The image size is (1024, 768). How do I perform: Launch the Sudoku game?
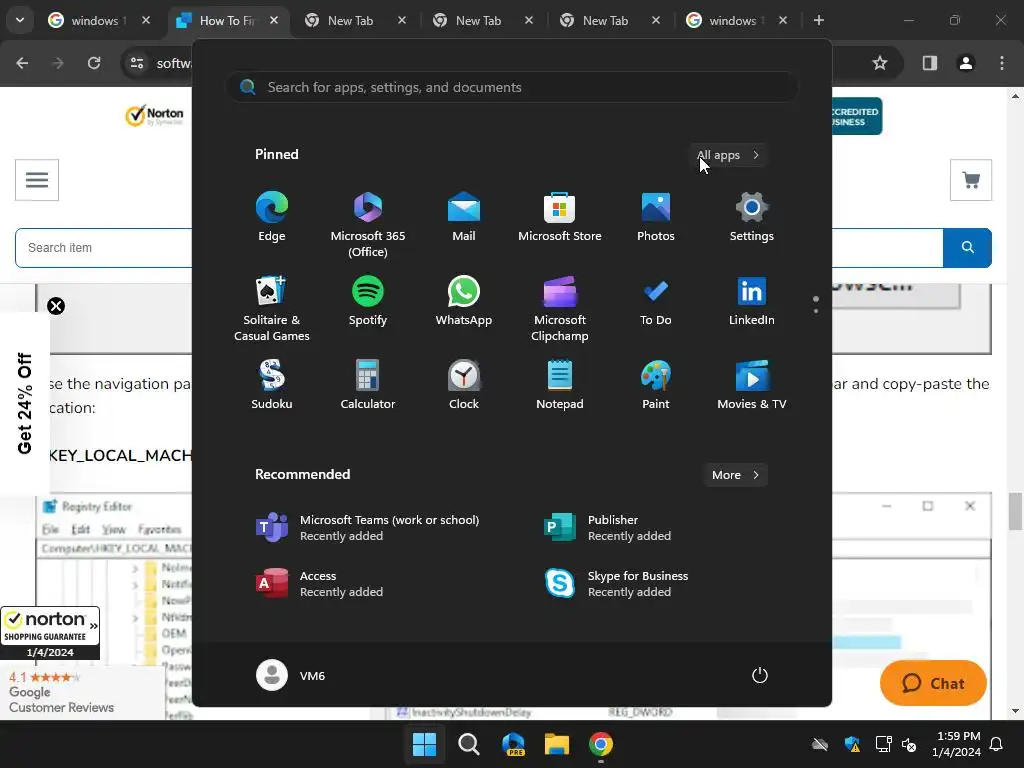point(272,385)
